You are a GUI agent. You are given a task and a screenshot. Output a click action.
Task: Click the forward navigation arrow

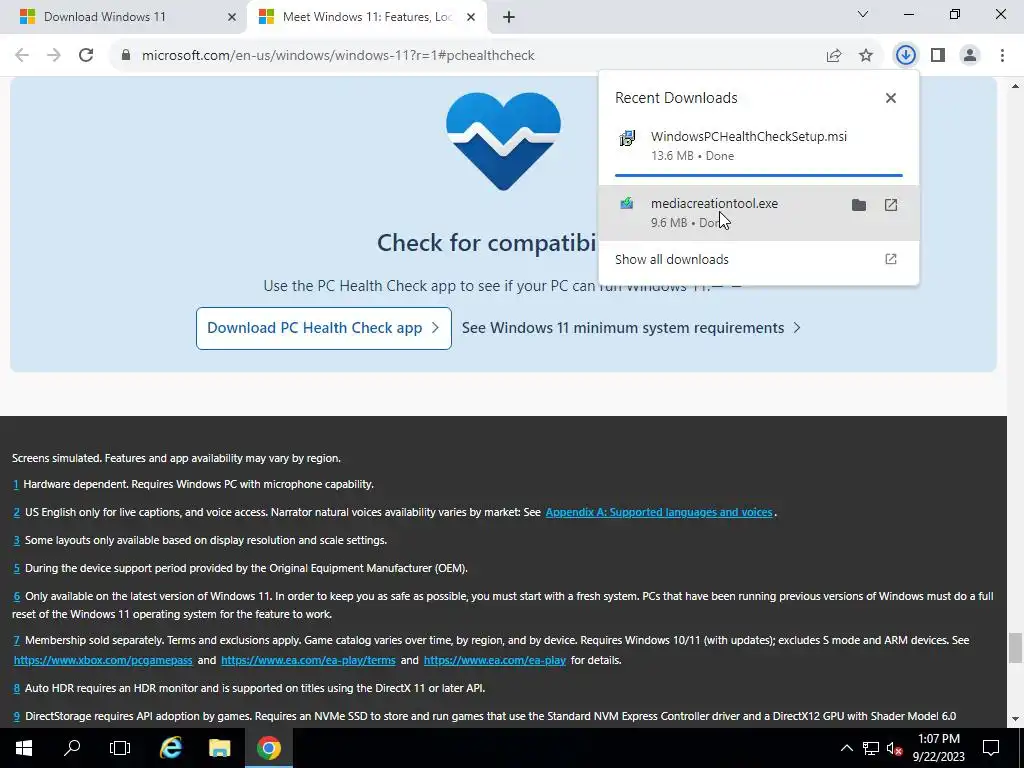(x=54, y=56)
